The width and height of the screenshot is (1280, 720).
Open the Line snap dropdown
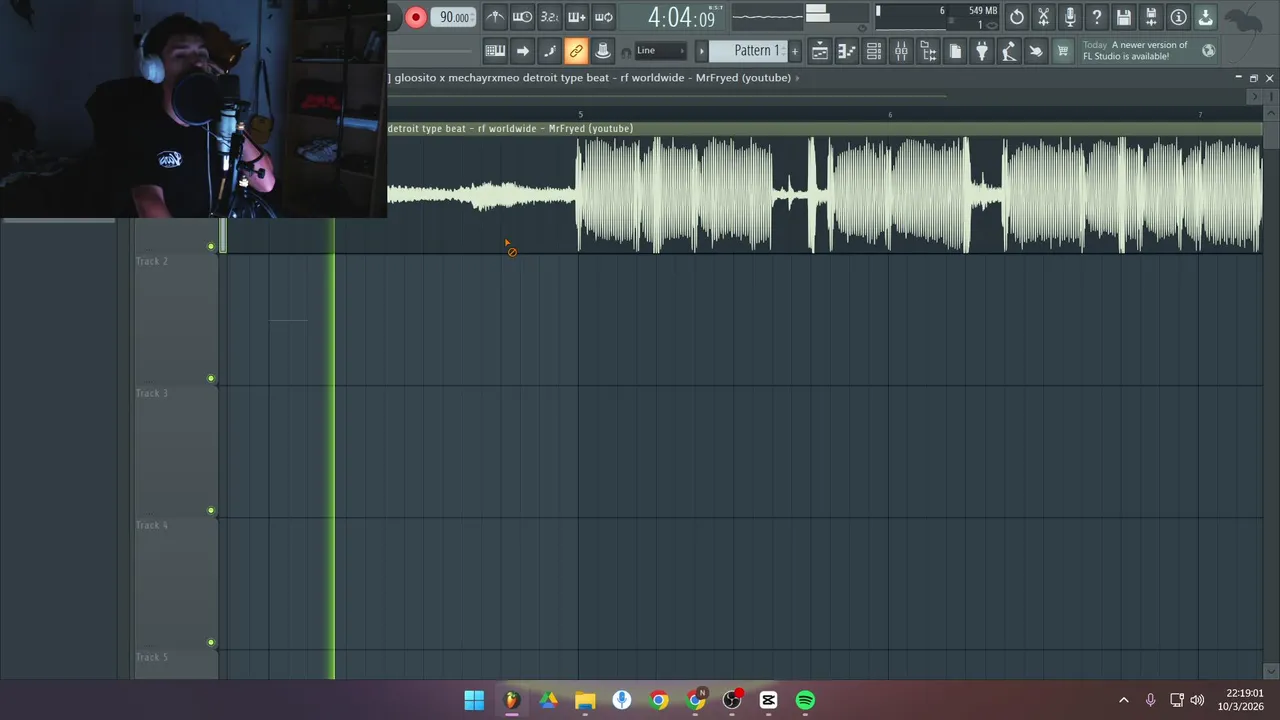[661, 51]
